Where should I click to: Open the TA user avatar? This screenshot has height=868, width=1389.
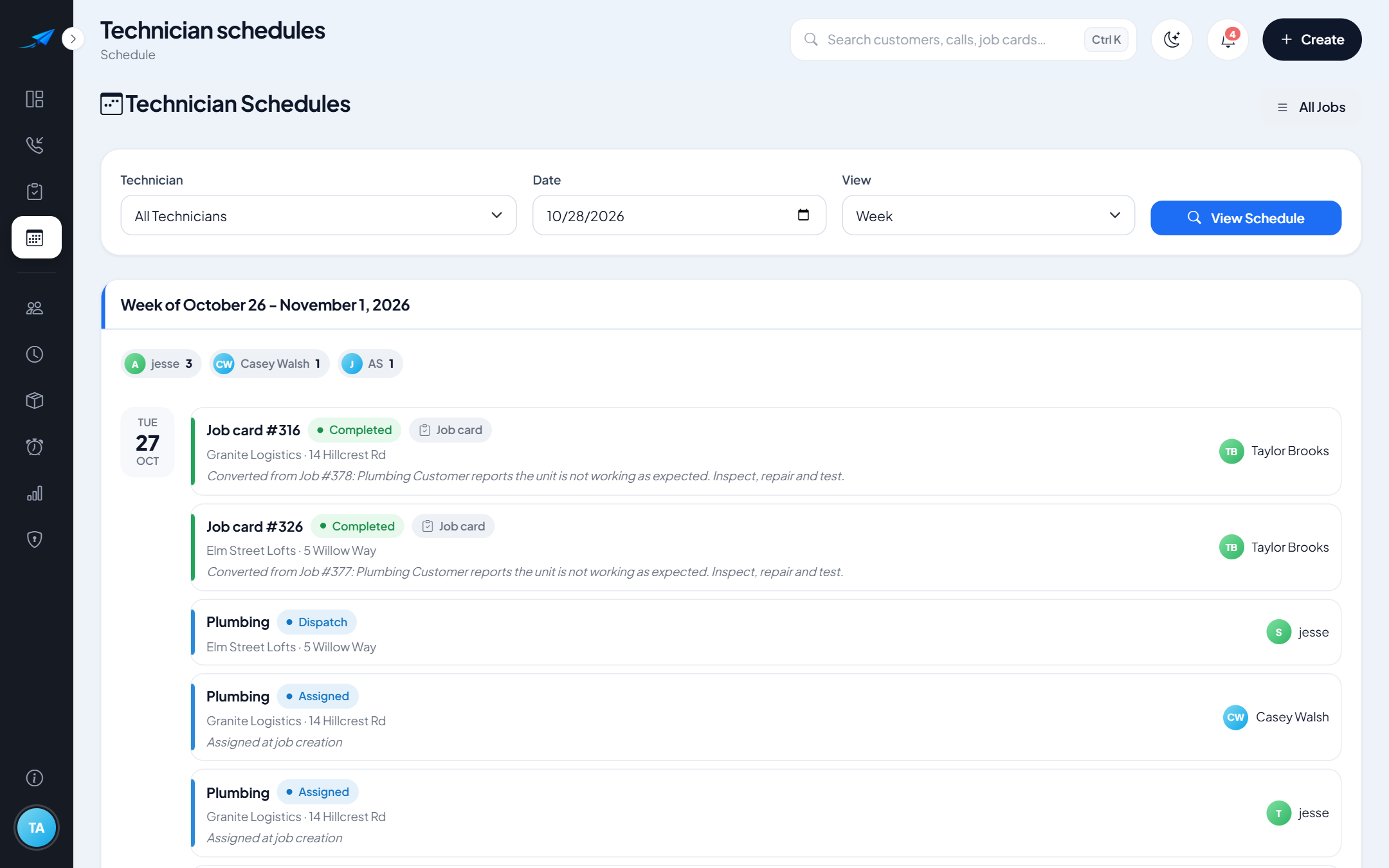(37, 827)
